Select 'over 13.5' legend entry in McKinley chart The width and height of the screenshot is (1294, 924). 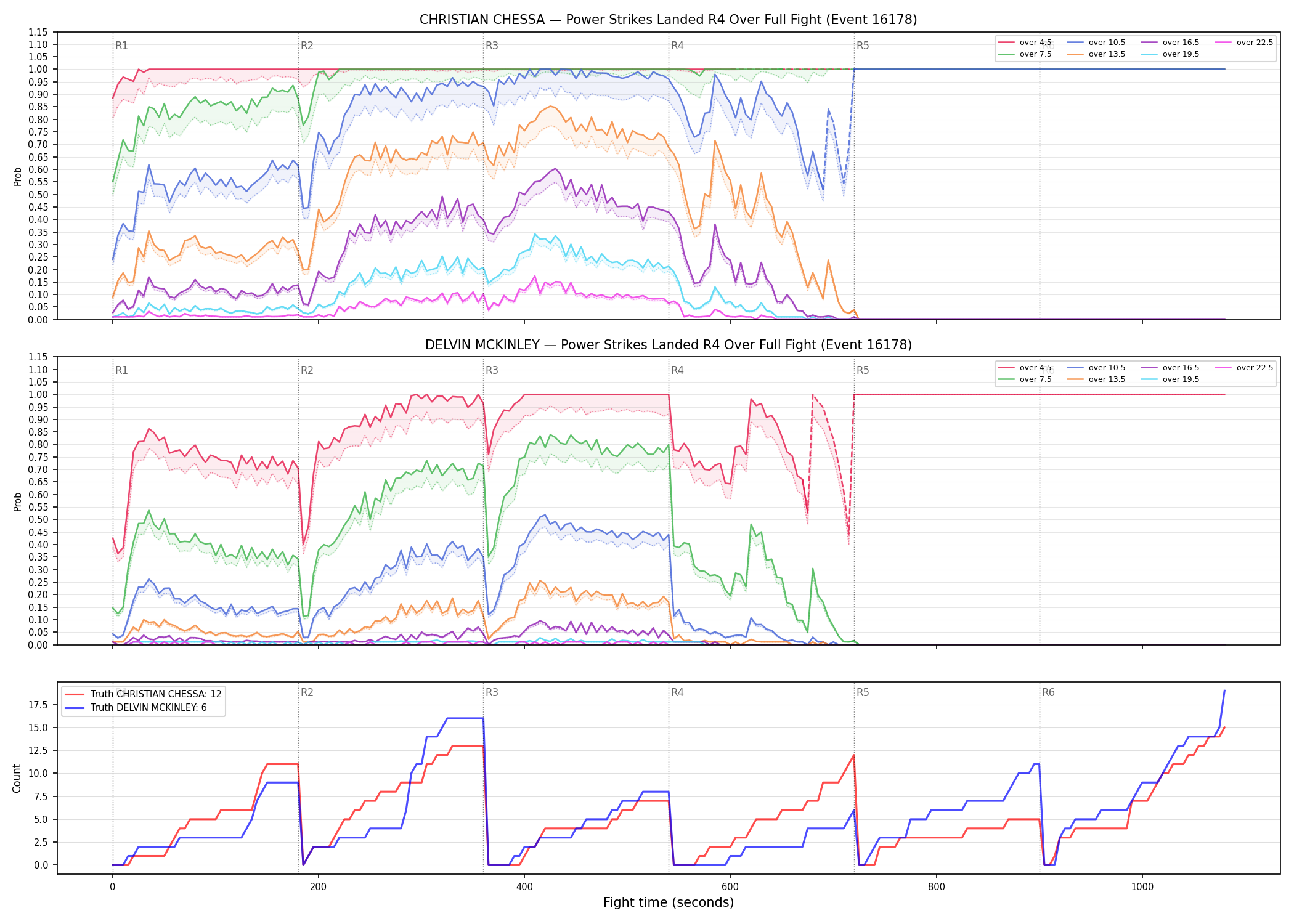(1096, 379)
